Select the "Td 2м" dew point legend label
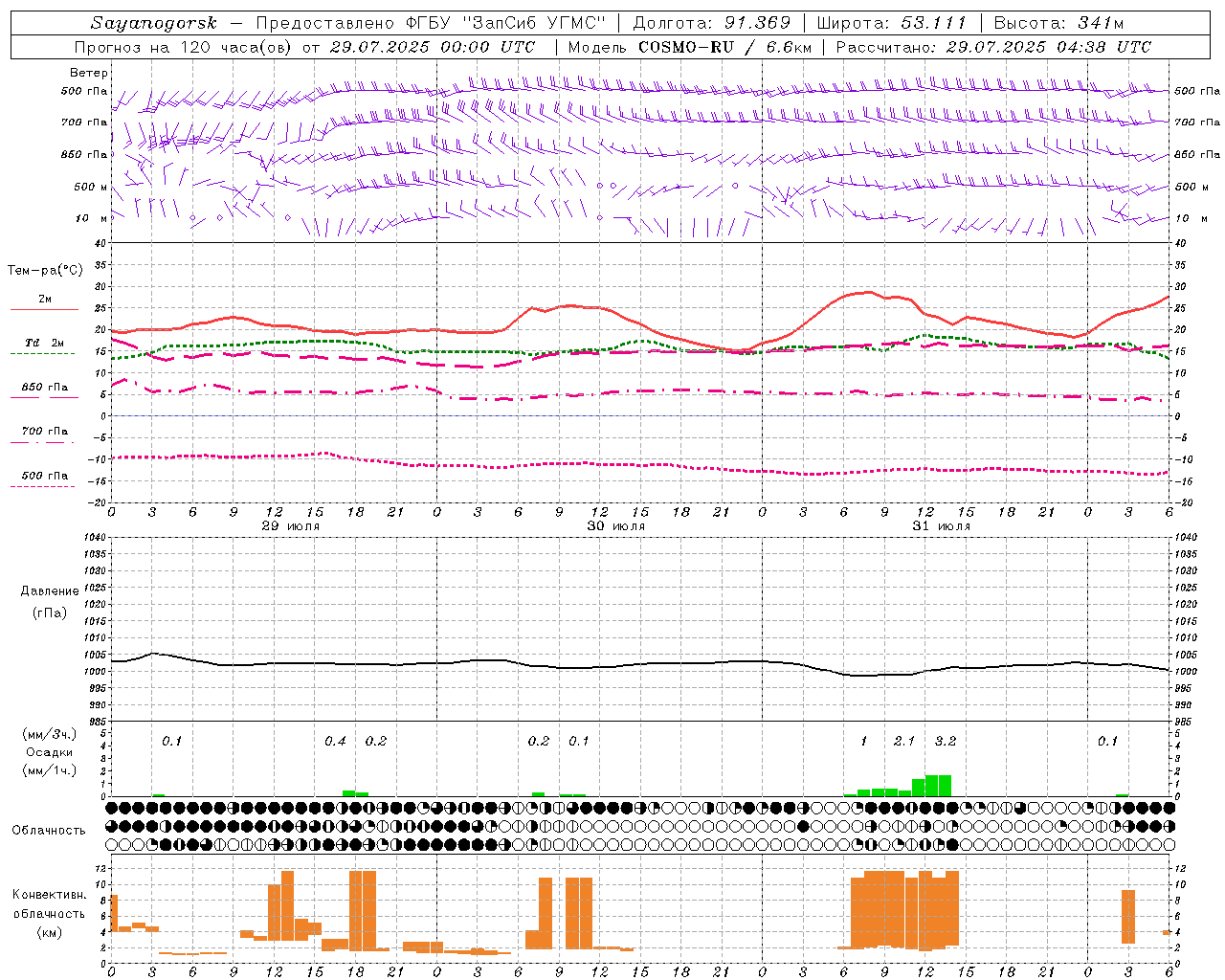 point(44,343)
